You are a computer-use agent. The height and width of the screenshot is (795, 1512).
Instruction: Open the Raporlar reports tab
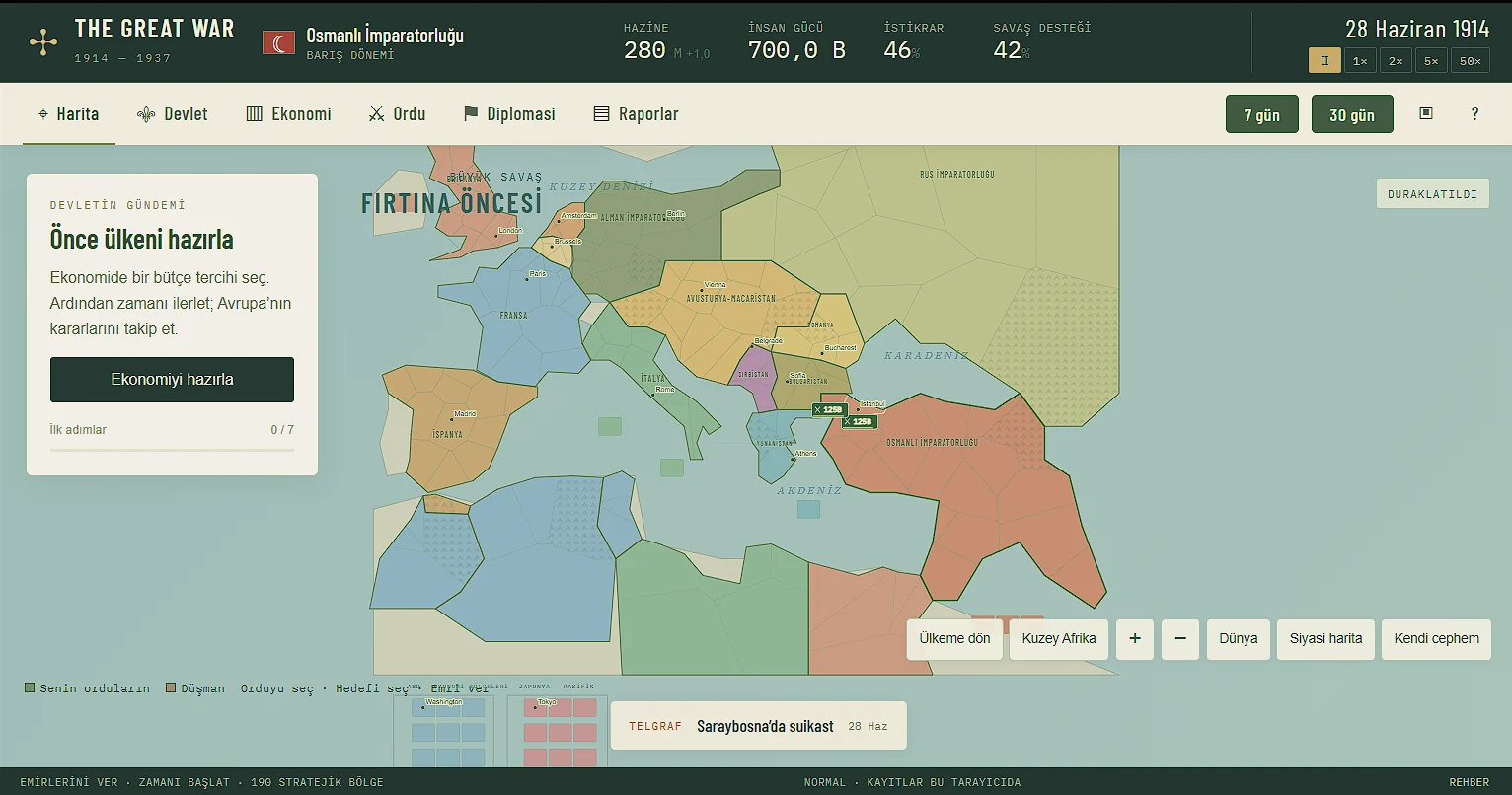coord(636,113)
